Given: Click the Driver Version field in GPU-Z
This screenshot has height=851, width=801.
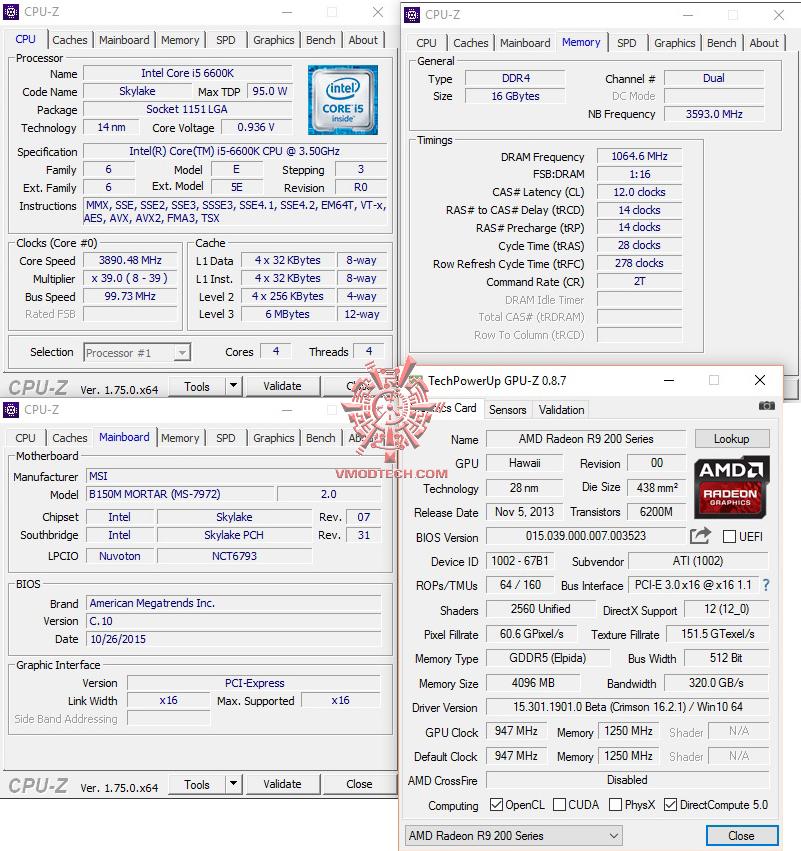Looking at the screenshot, I should [x=627, y=707].
